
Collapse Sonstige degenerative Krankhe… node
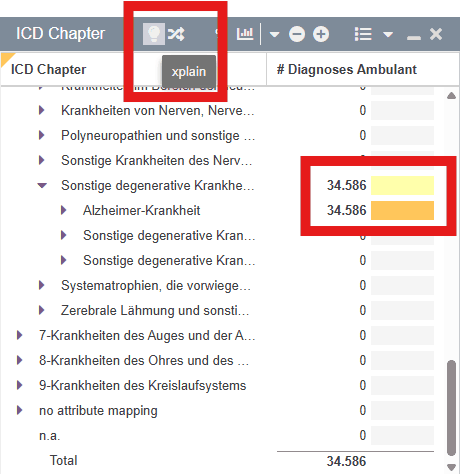click(x=42, y=185)
